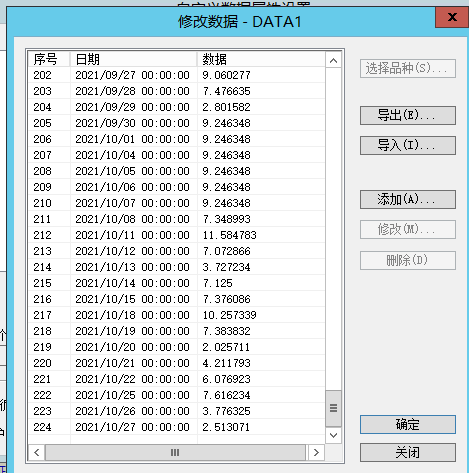469x473 pixels.
Task: Click the 关闭 close button
Action: pyautogui.click(x=408, y=453)
